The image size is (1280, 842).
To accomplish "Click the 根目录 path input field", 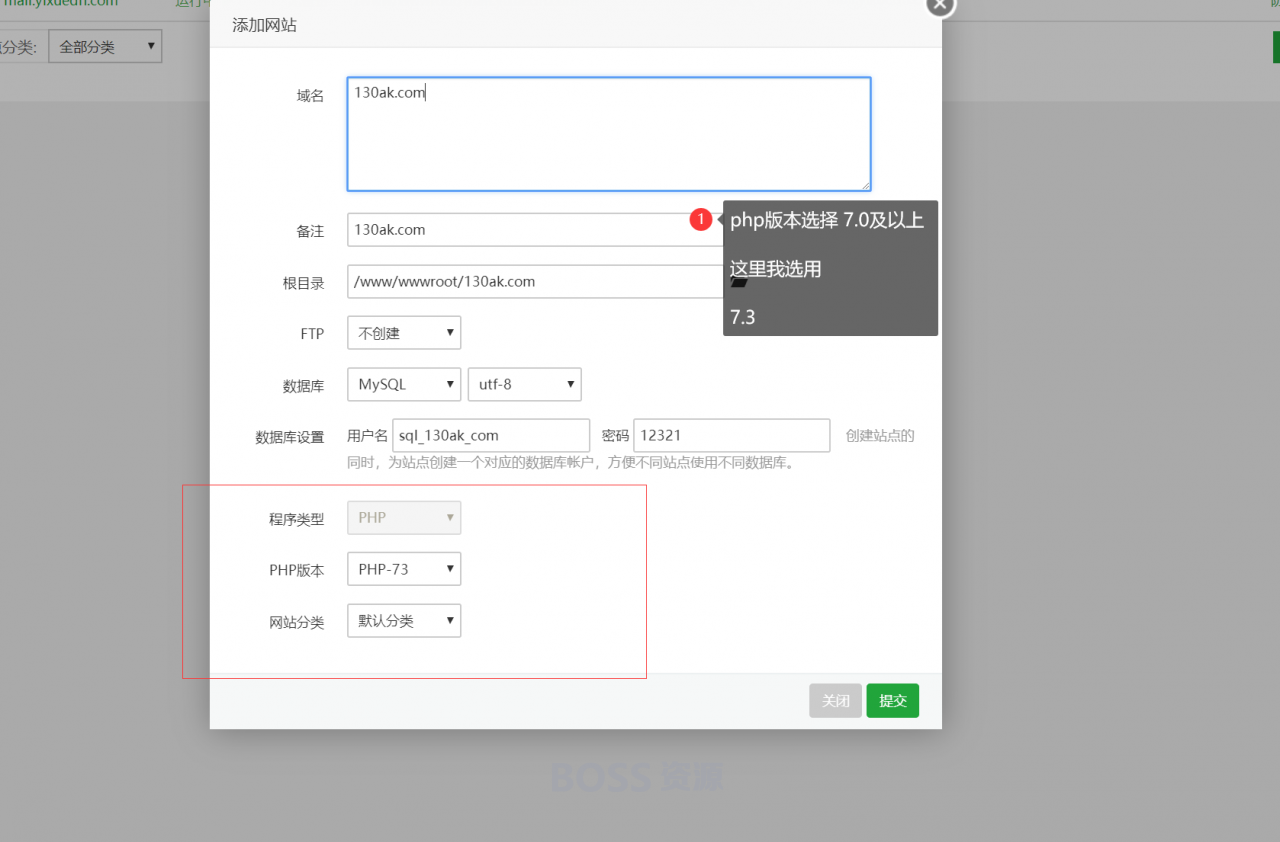I will click(535, 281).
